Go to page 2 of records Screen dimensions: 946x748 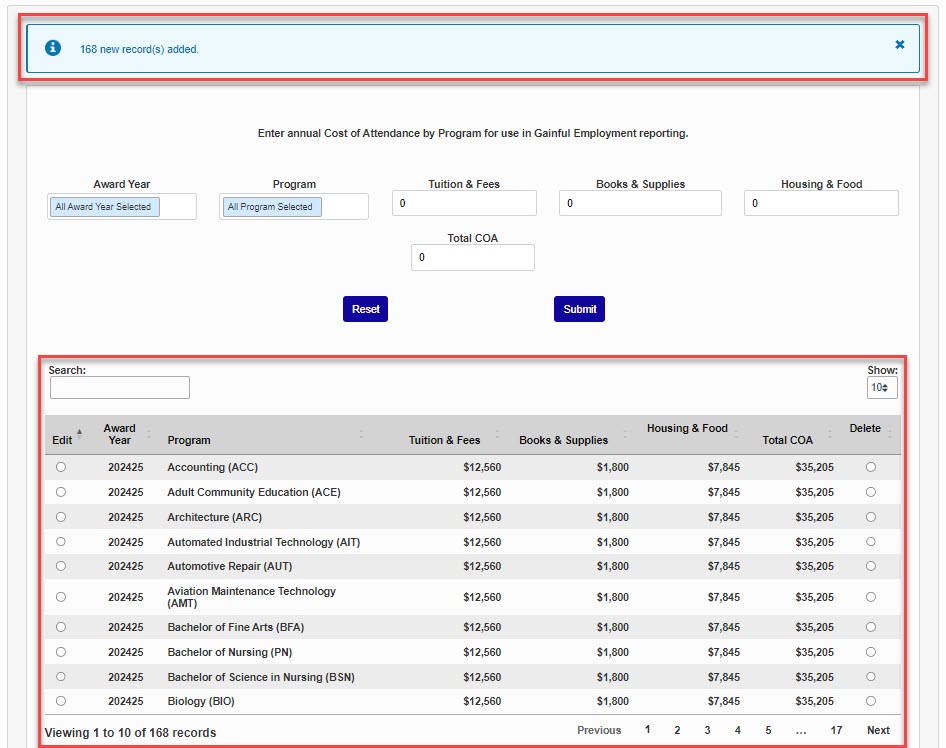(677, 730)
